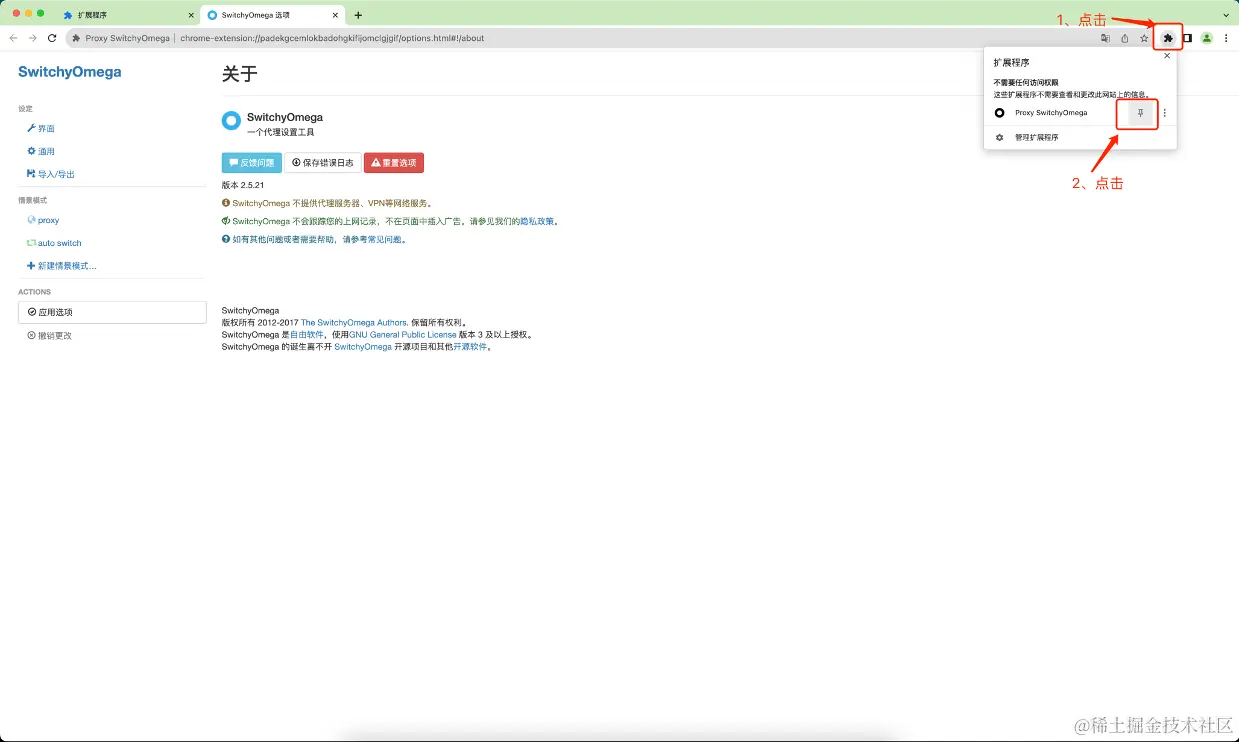This screenshot has height=742, width=1240.
Task: Open 管理扩展程序 in extensions popup
Action: (1080, 137)
